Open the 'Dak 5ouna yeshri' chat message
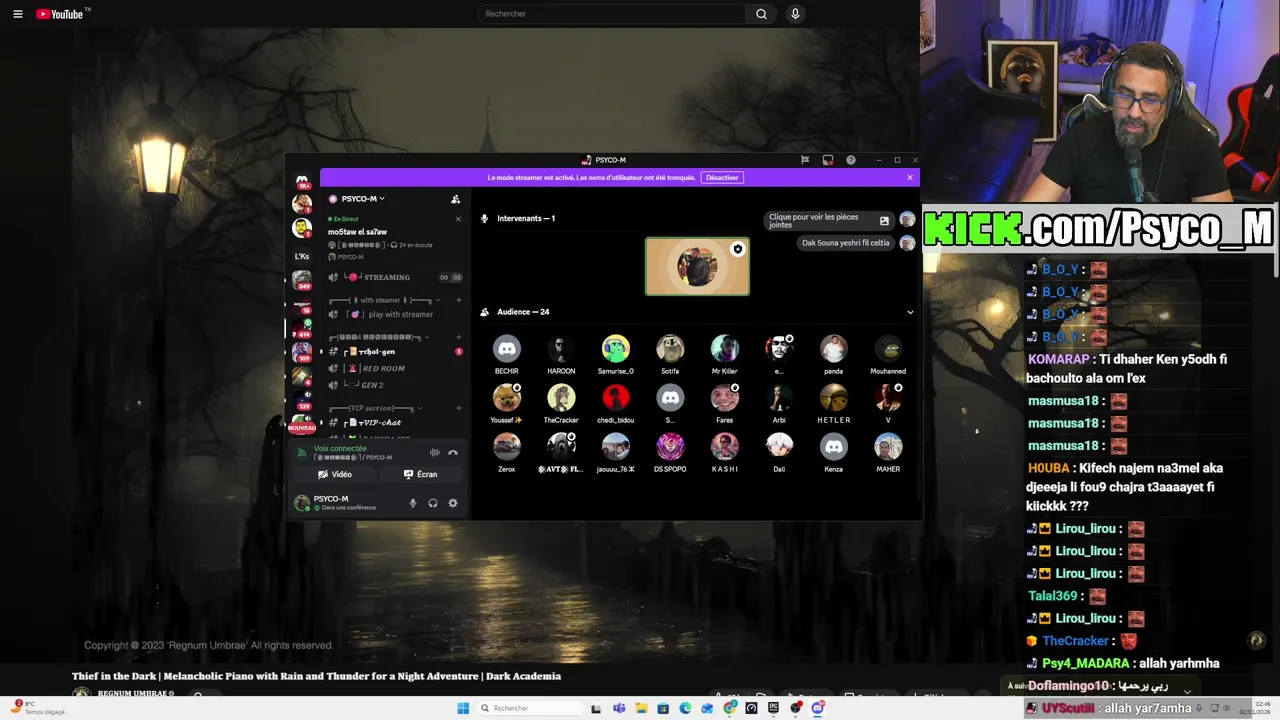The image size is (1280, 720). point(846,243)
